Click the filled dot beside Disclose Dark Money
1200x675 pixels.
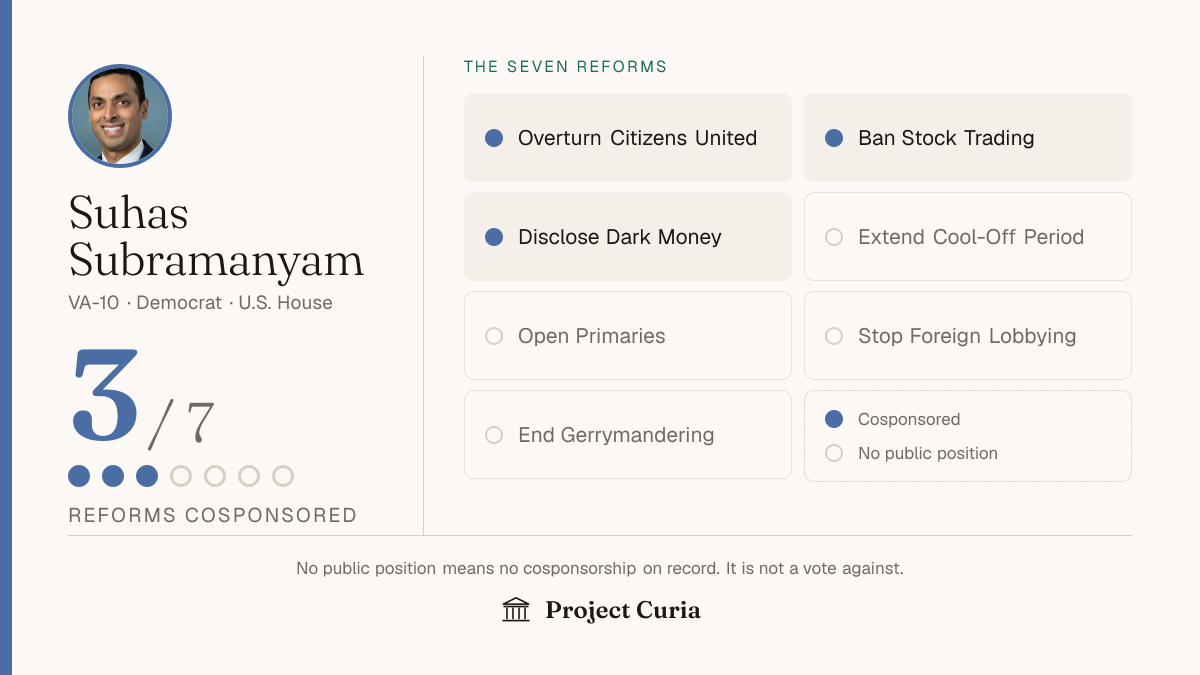(494, 237)
